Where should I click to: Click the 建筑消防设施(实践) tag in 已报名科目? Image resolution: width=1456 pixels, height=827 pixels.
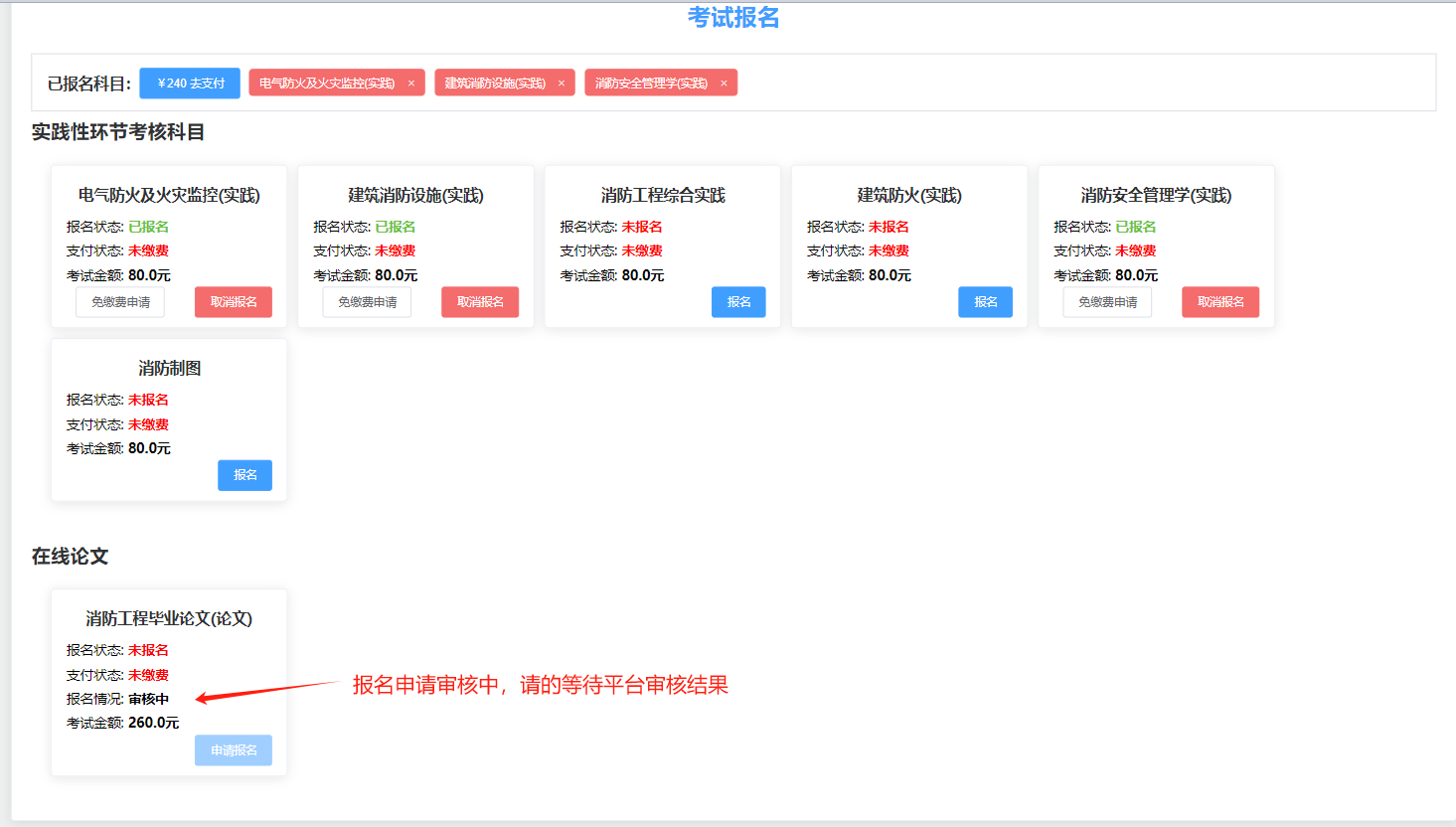click(495, 83)
